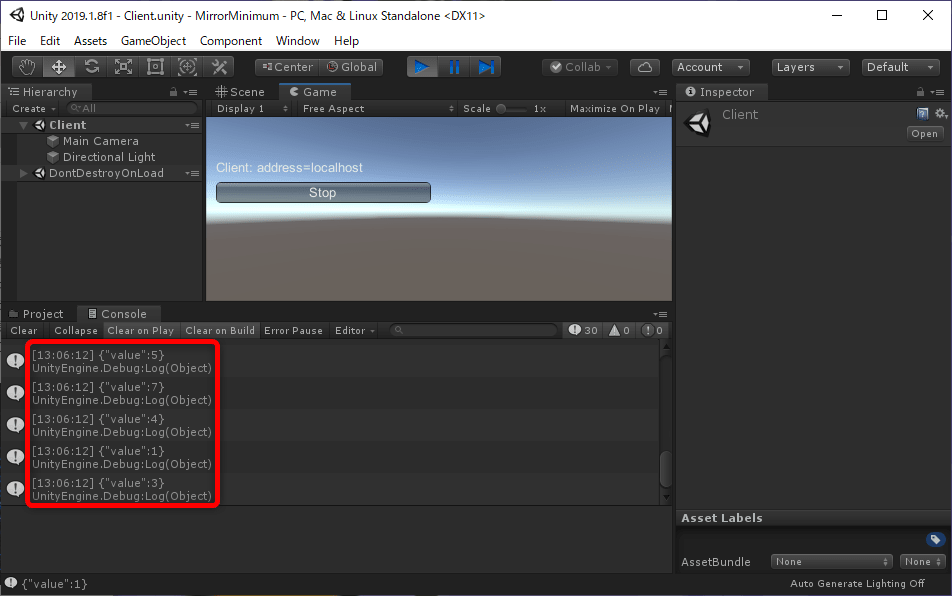The width and height of the screenshot is (952, 596).
Task: Toggle info messages filter showing 30
Action: [583, 330]
